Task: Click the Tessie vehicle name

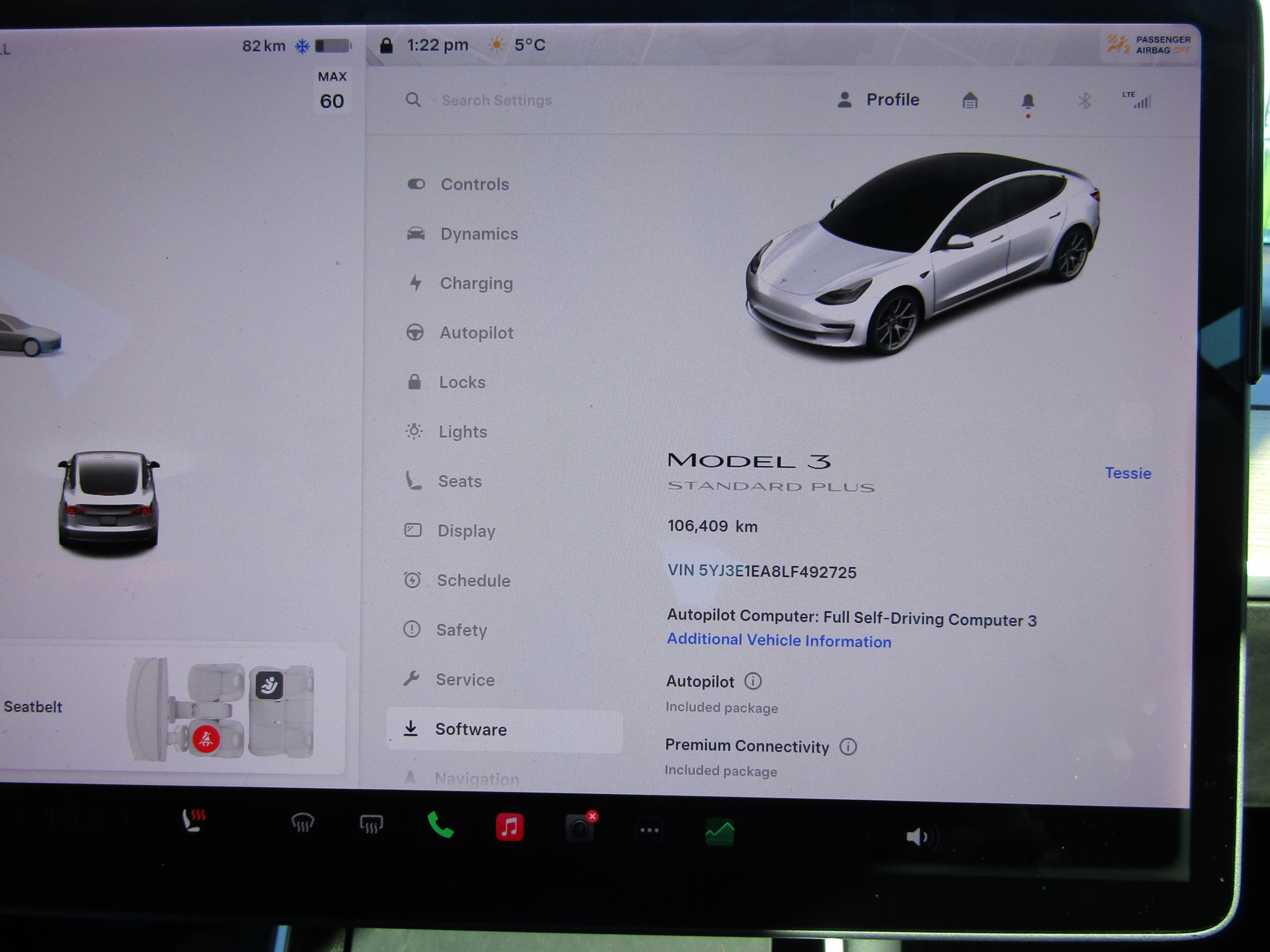Action: (x=1128, y=473)
